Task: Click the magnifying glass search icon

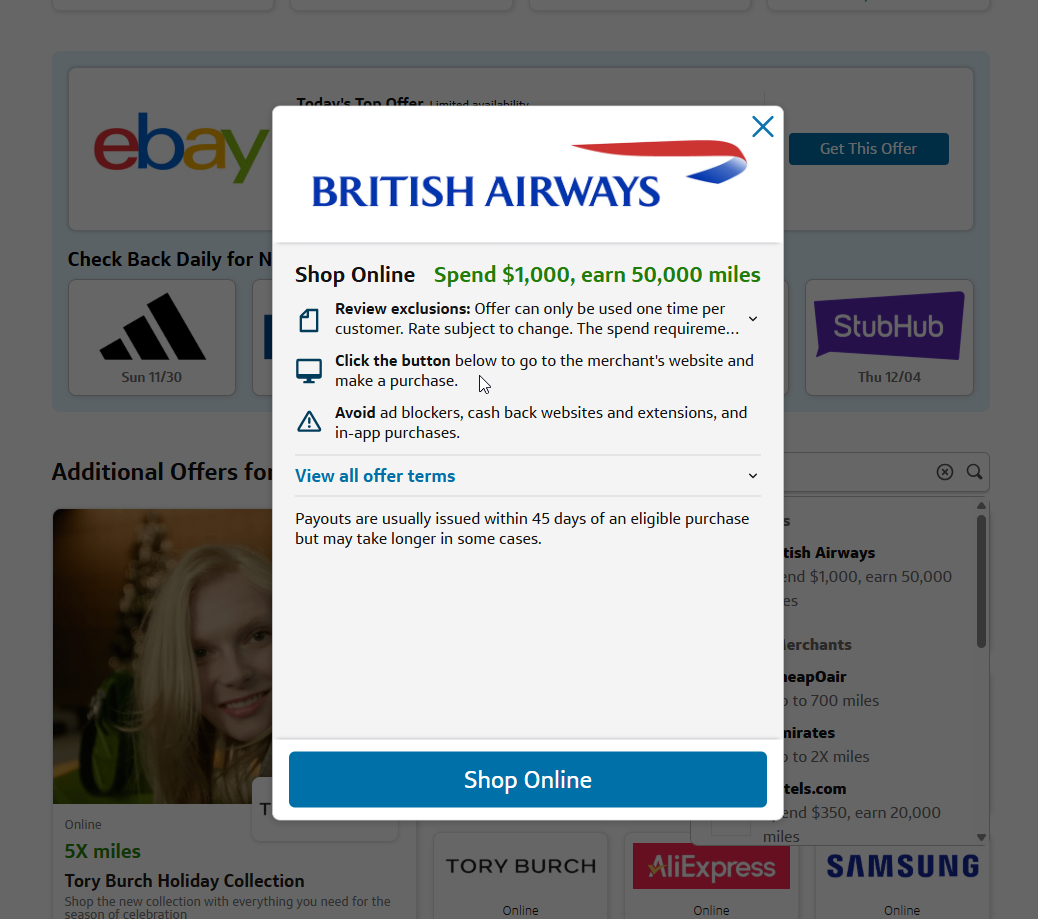Action: (x=974, y=471)
